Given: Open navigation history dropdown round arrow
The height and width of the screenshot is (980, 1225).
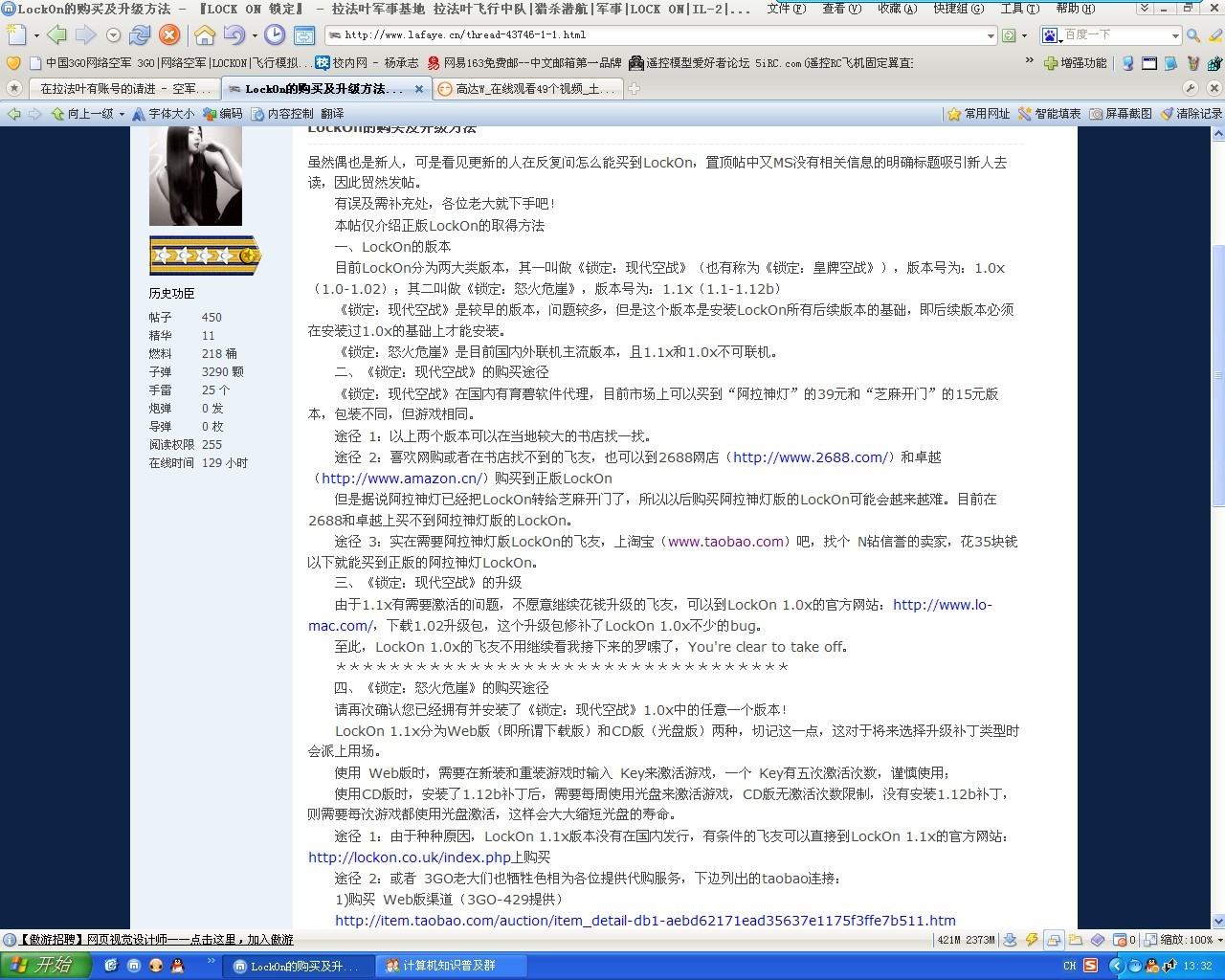Looking at the screenshot, I should click(113, 35).
